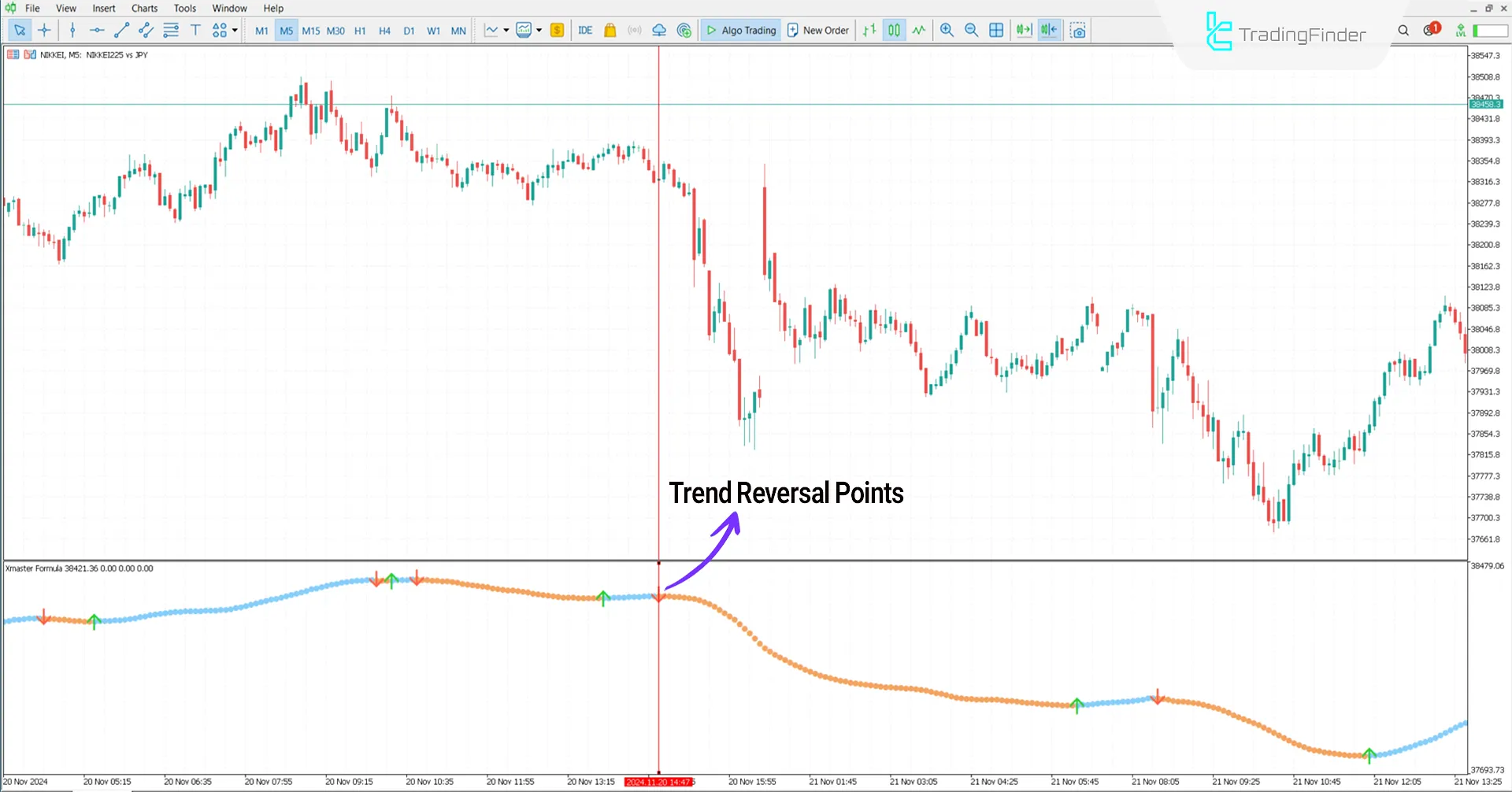Open the Charts menu
Viewport: 1512px width, 792px height.
pyautogui.click(x=143, y=8)
